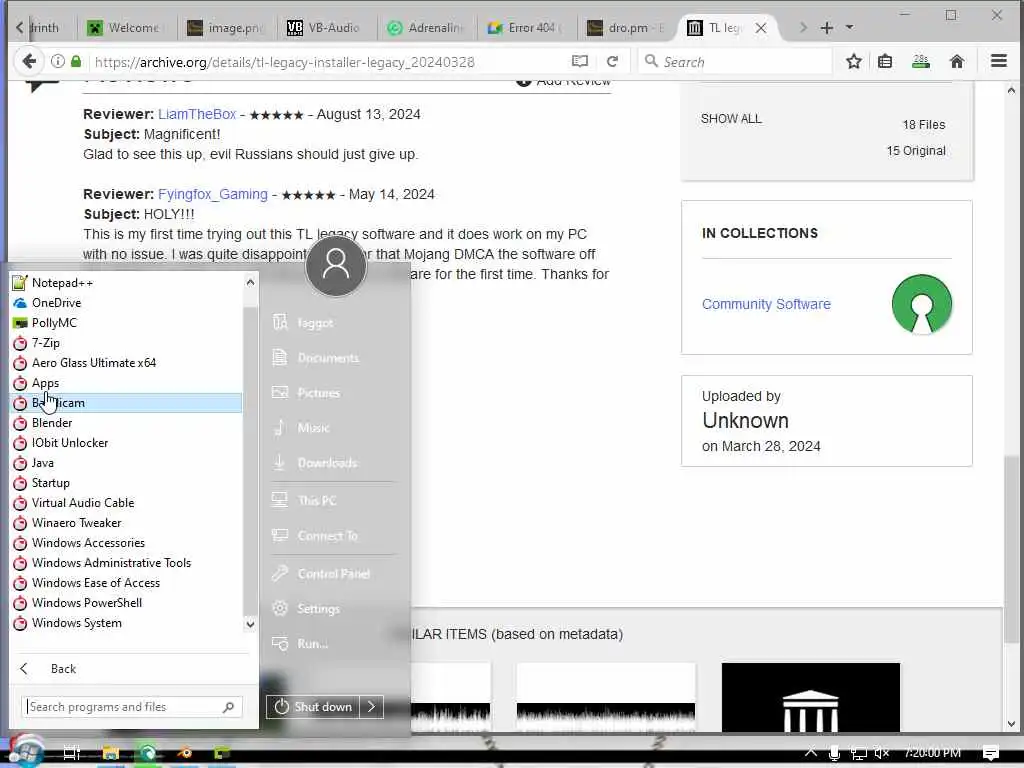Viewport: 1024px width, 768px height.
Task: Reload the current page
Action: [x=612, y=61]
